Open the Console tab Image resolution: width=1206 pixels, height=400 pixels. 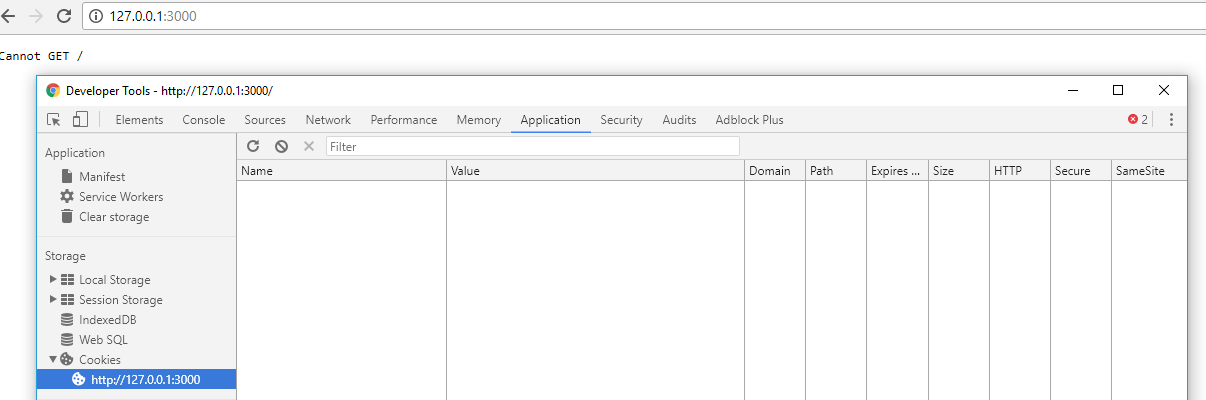[203, 119]
